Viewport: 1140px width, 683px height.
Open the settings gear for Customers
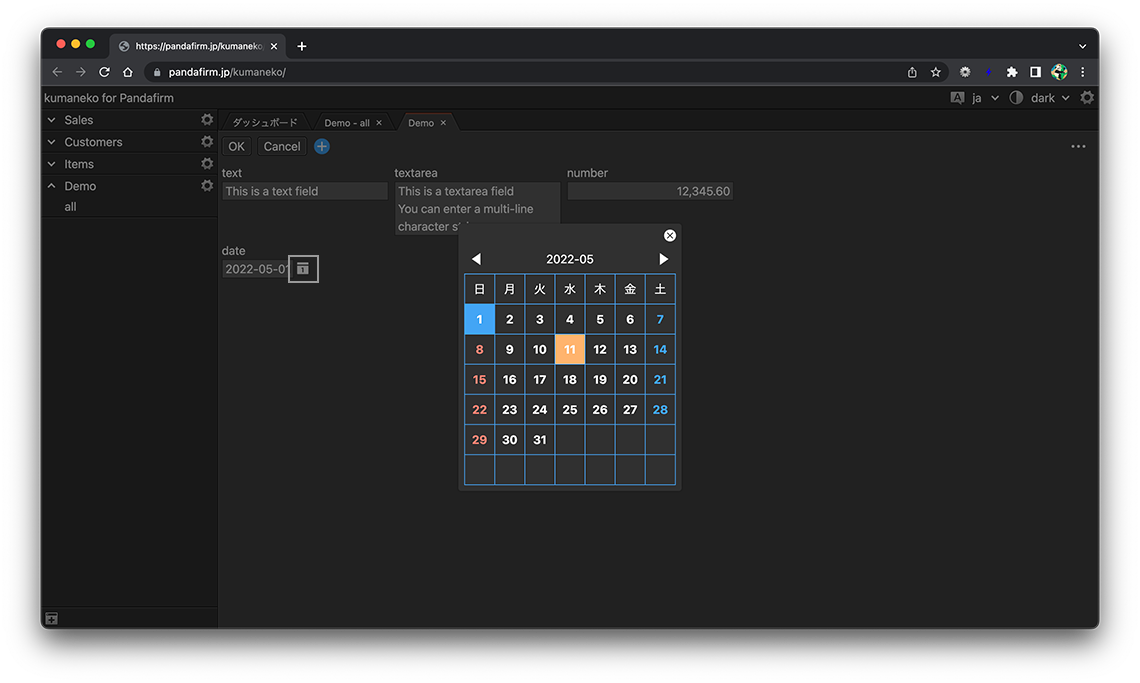tap(207, 142)
